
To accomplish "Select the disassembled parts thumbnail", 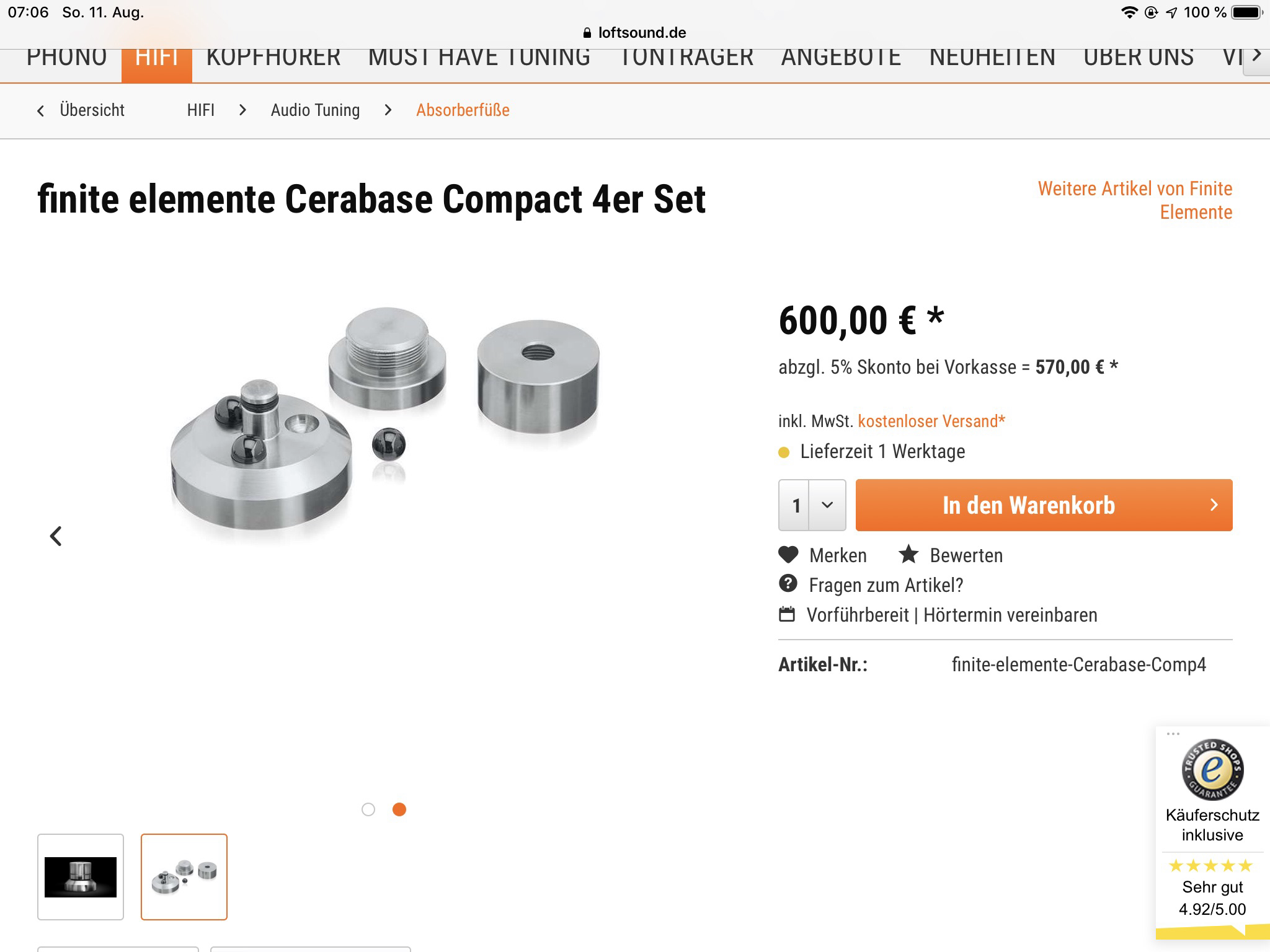I will 184,877.
